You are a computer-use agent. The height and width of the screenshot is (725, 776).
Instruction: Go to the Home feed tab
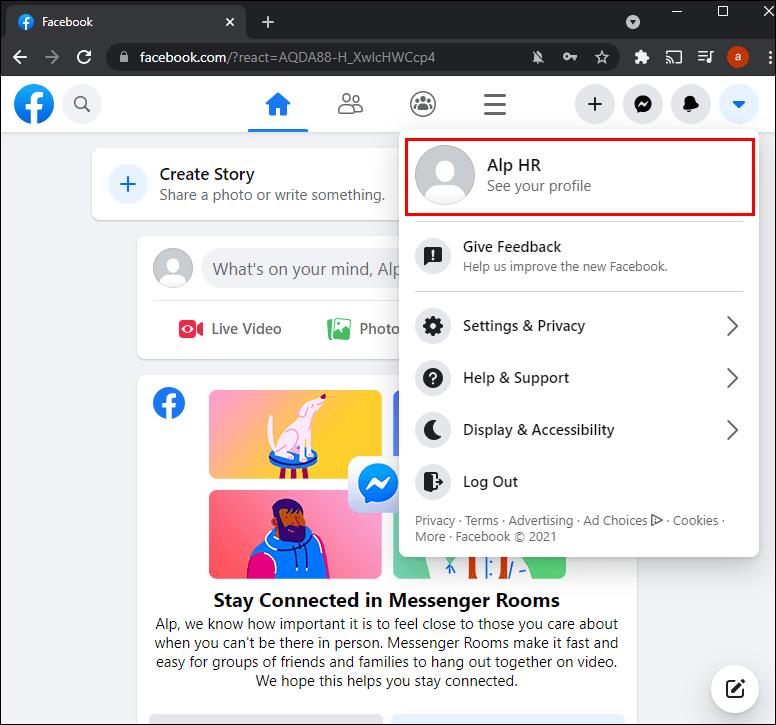click(278, 104)
